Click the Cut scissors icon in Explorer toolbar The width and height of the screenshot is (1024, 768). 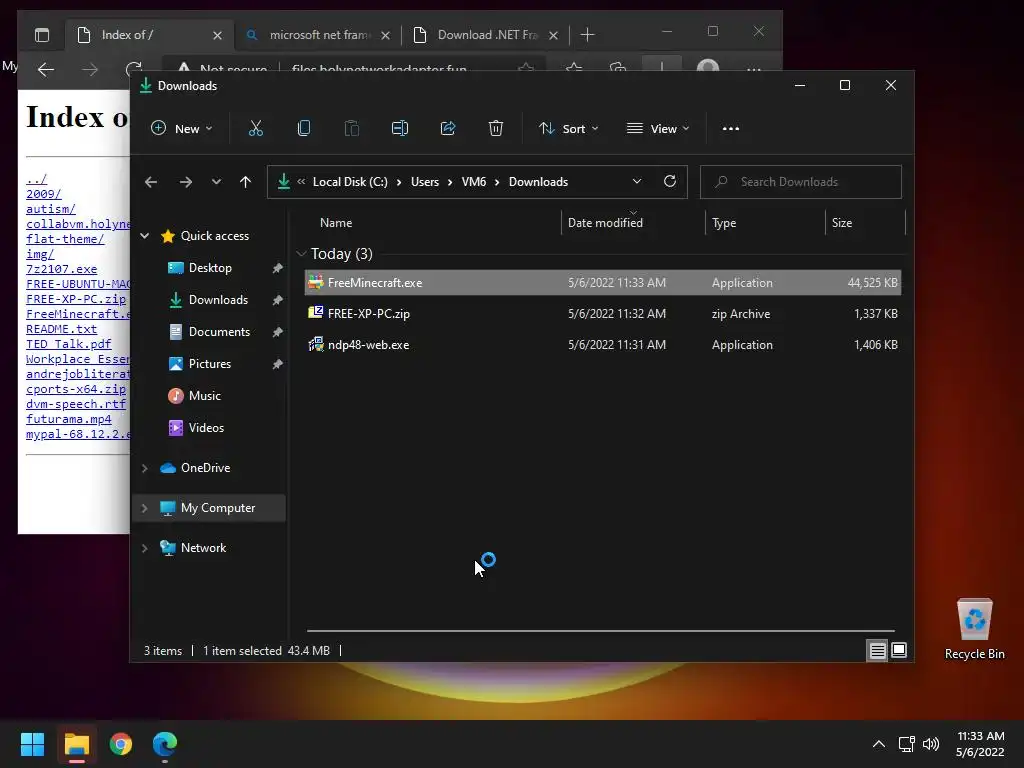coord(256,129)
